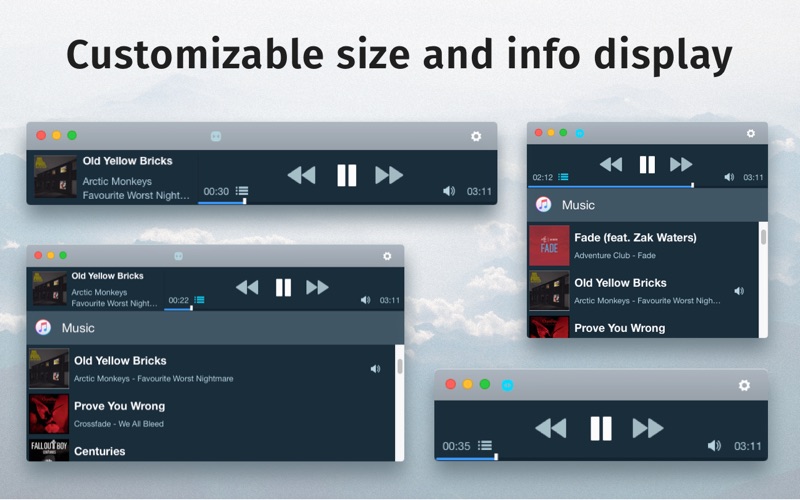Open settings gear in the 00:30 player window

click(476, 136)
